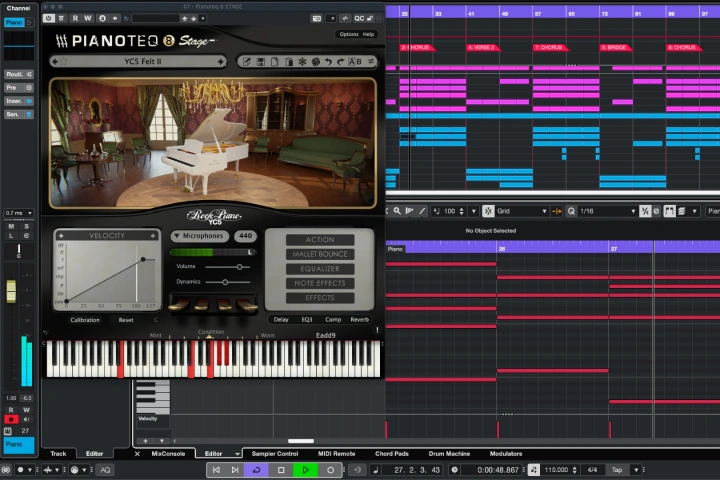Enable Read automation on plugin header
The height and width of the screenshot is (480, 720).
pyautogui.click(x=75, y=18)
